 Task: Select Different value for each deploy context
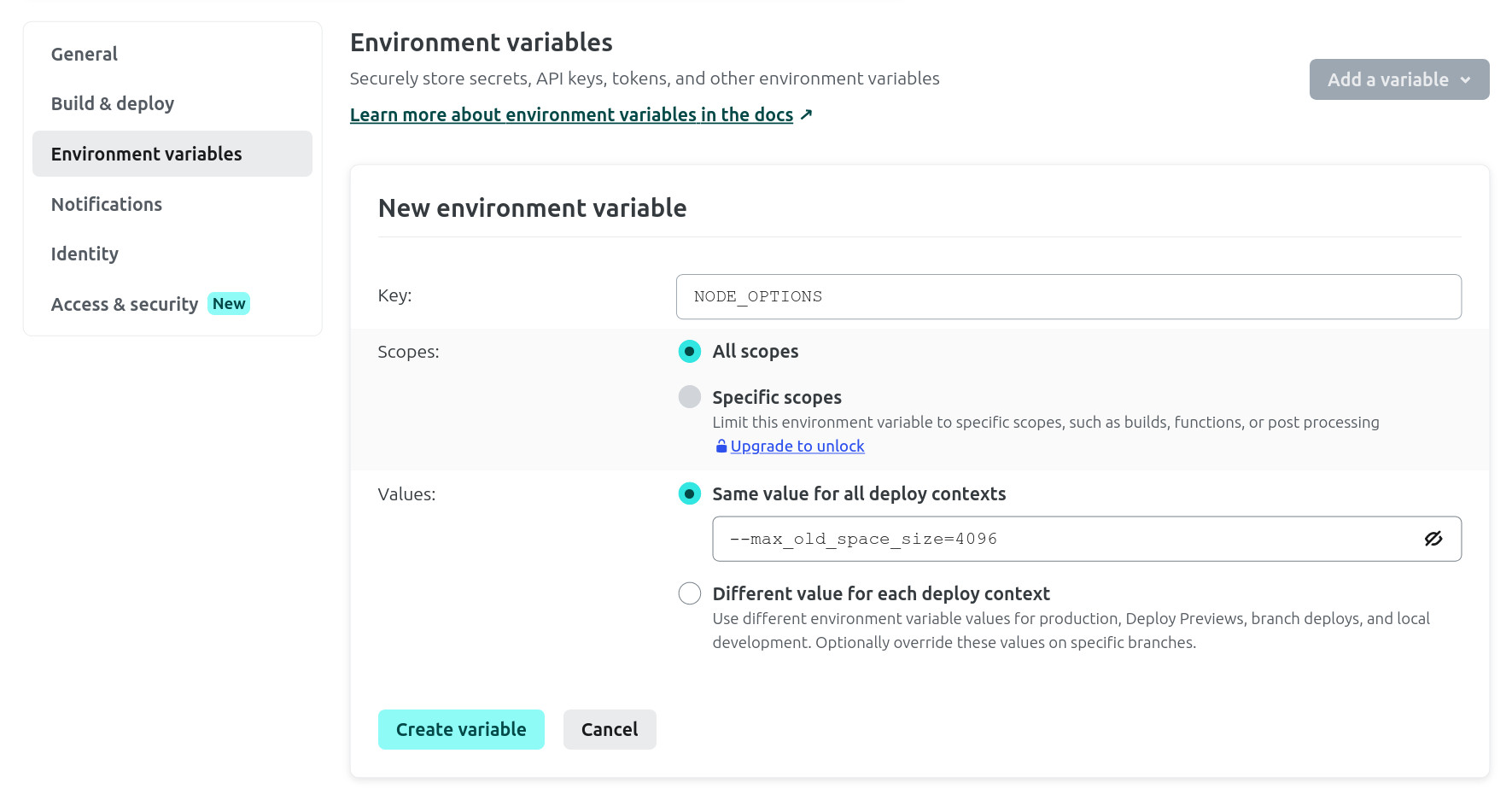[x=690, y=593]
